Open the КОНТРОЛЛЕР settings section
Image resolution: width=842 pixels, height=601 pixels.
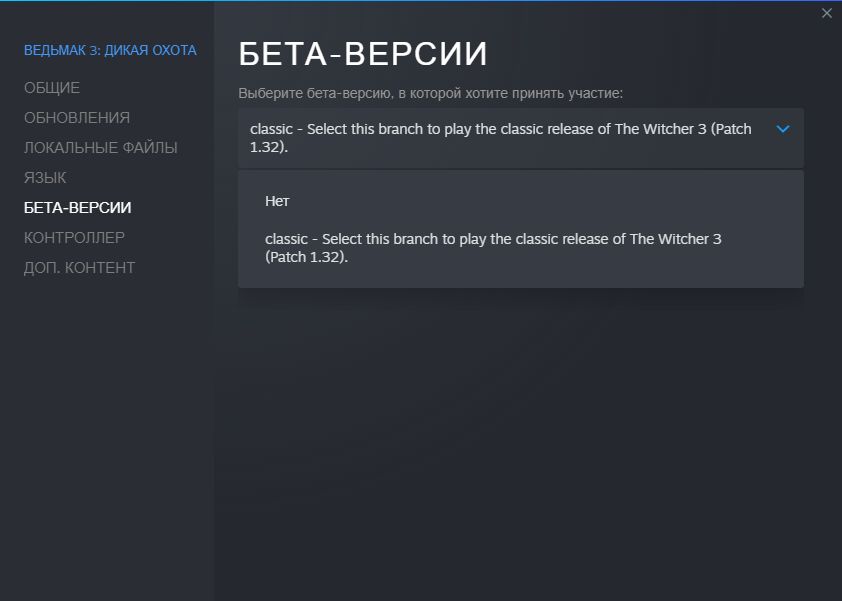(74, 238)
